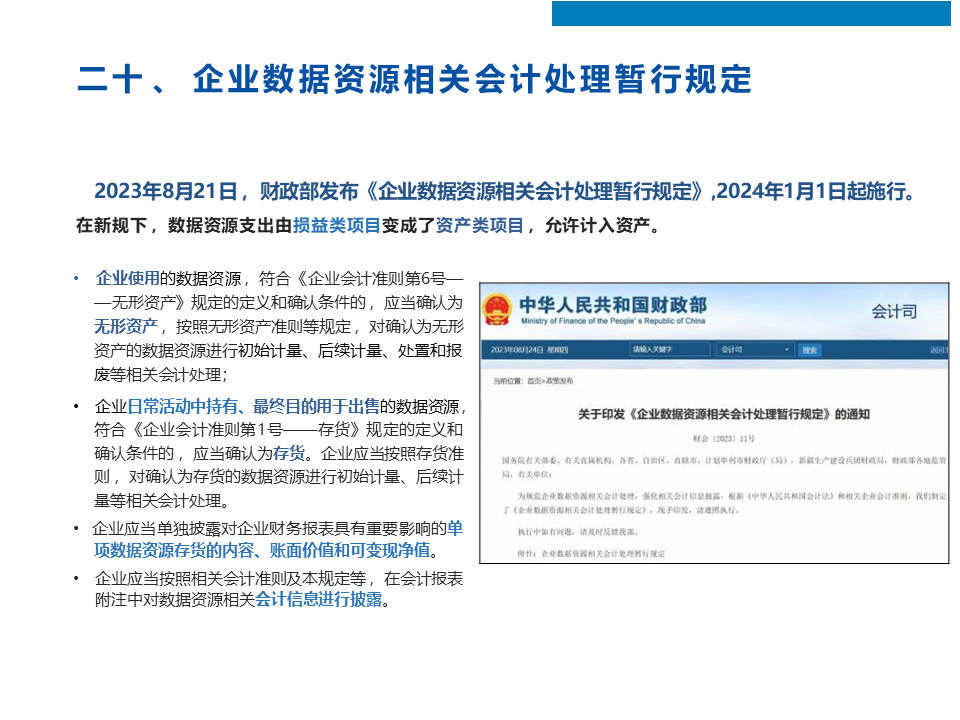This screenshot has width=960, height=720.
Task: Click the 中华人民共和国财政部 site title
Action: (x=613, y=304)
